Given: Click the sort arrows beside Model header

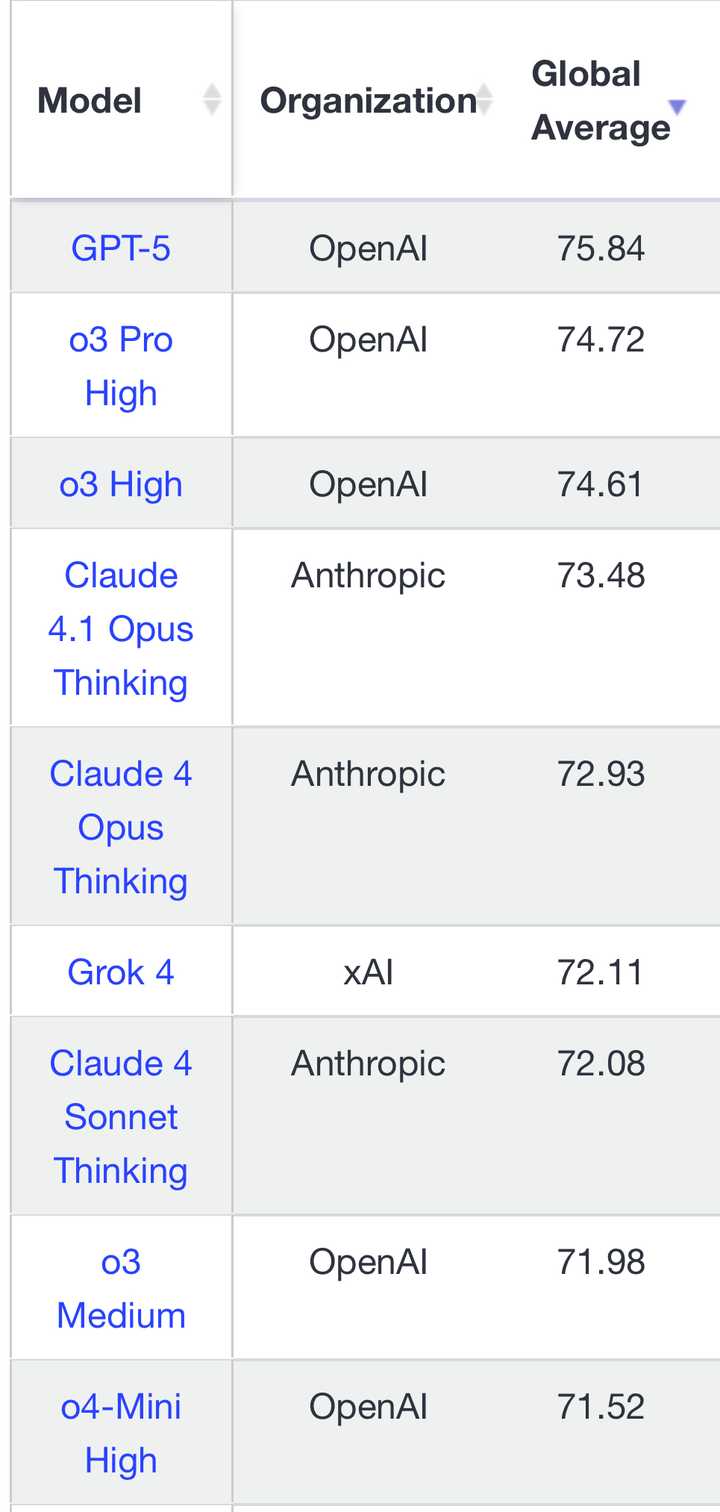Looking at the screenshot, I should point(212,100).
